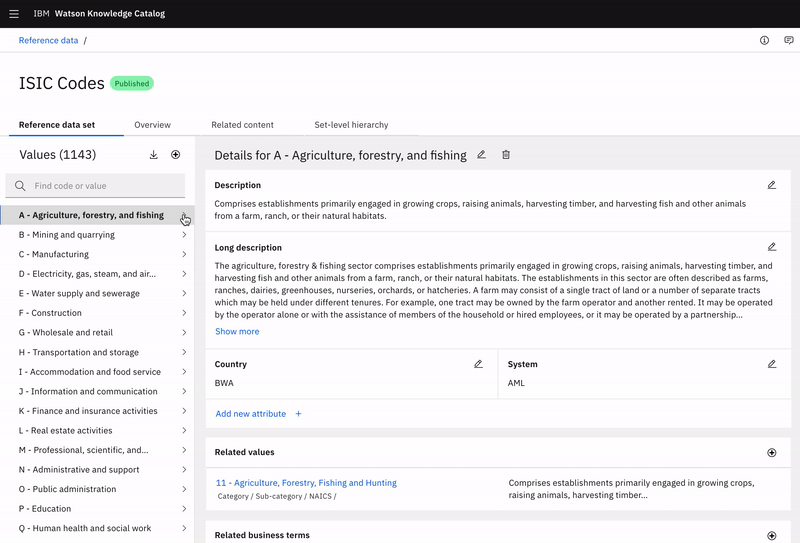
Task: Delete value A with trash icon
Action: tap(506, 155)
